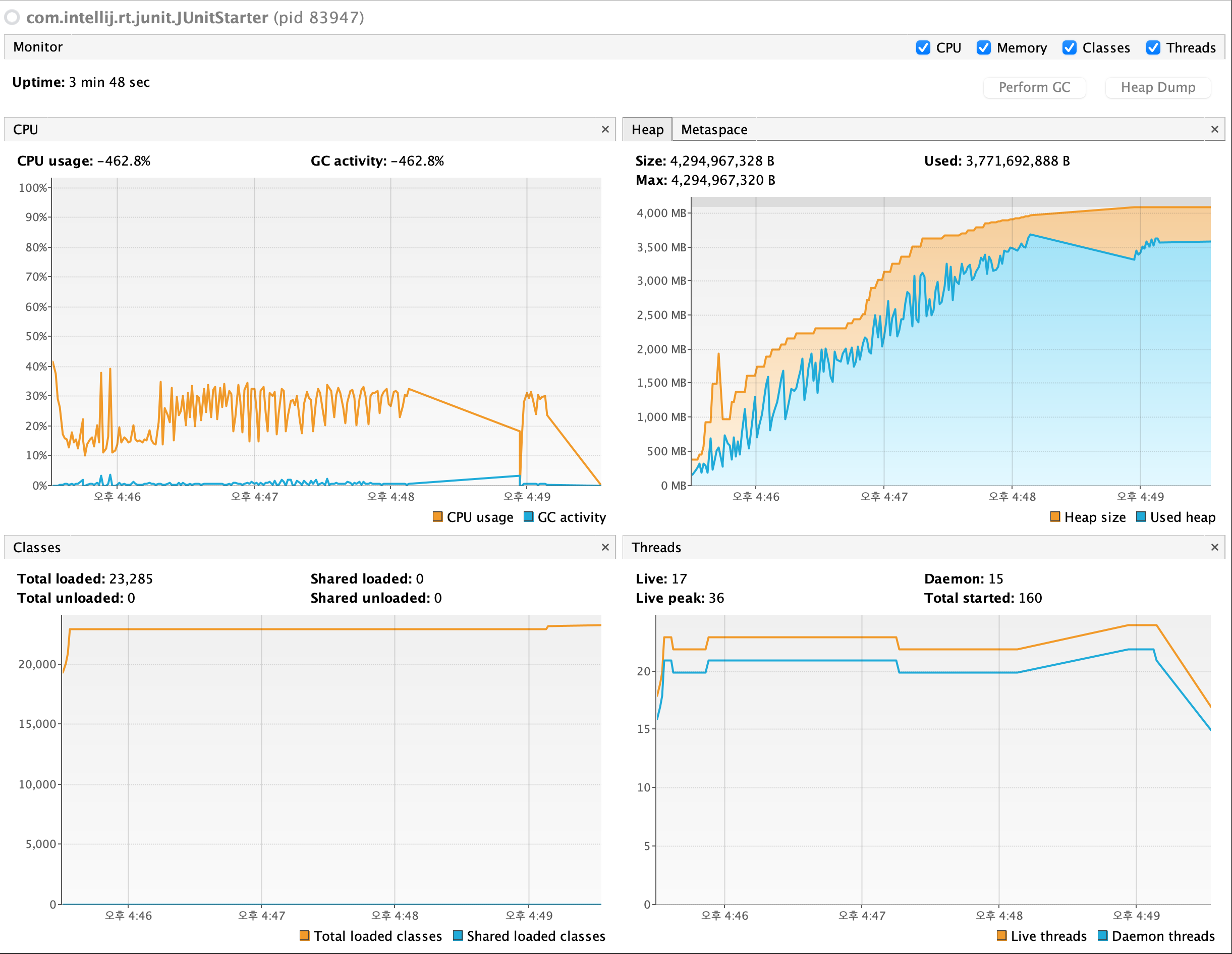The height and width of the screenshot is (954, 1232).
Task: Click the Heap size orange legend swatch
Action: pos(1055,516)
